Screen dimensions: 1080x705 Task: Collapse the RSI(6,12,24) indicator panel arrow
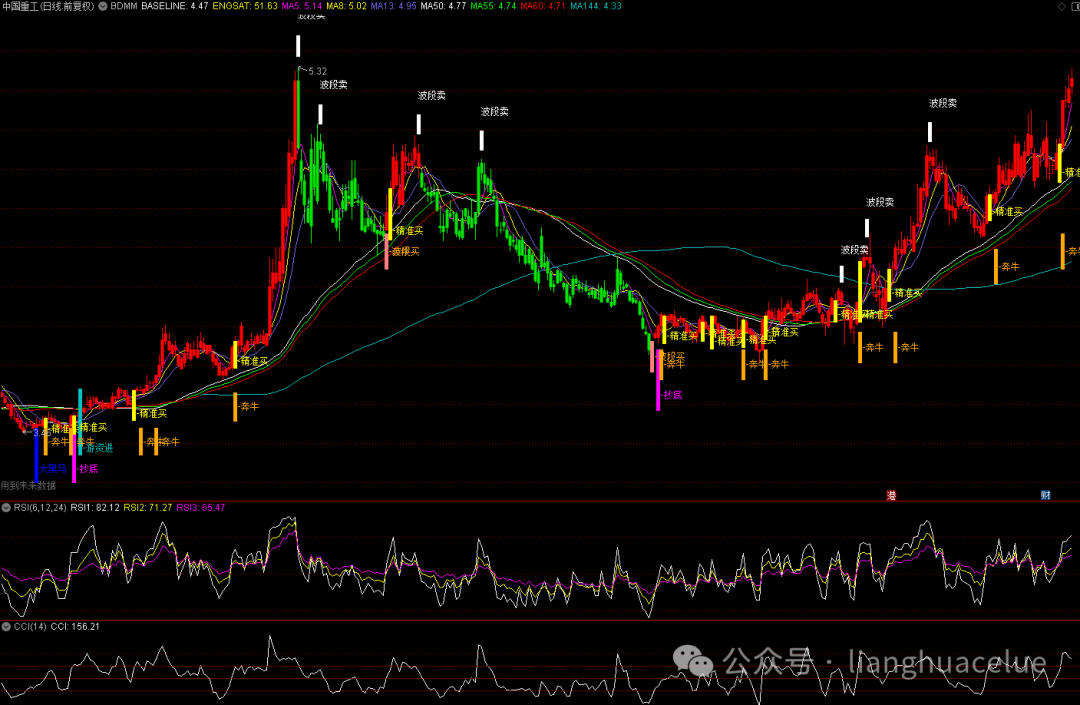click(x=6, y=507)
